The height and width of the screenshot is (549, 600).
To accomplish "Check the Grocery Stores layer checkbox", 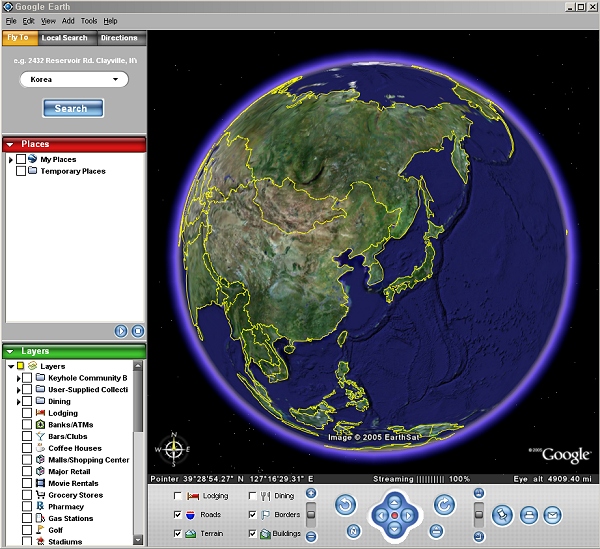I will (x=27, y=495).
